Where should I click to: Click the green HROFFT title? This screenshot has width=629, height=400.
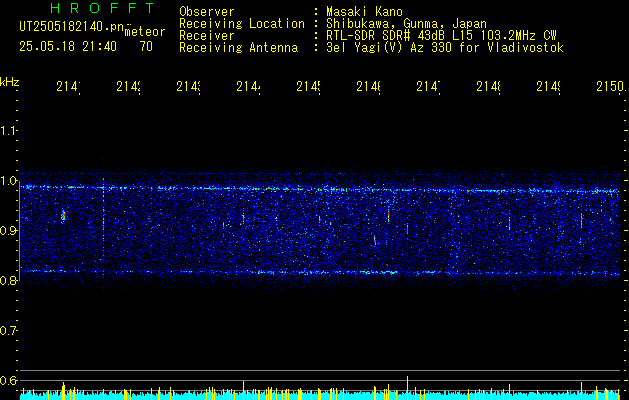(103, 8)
